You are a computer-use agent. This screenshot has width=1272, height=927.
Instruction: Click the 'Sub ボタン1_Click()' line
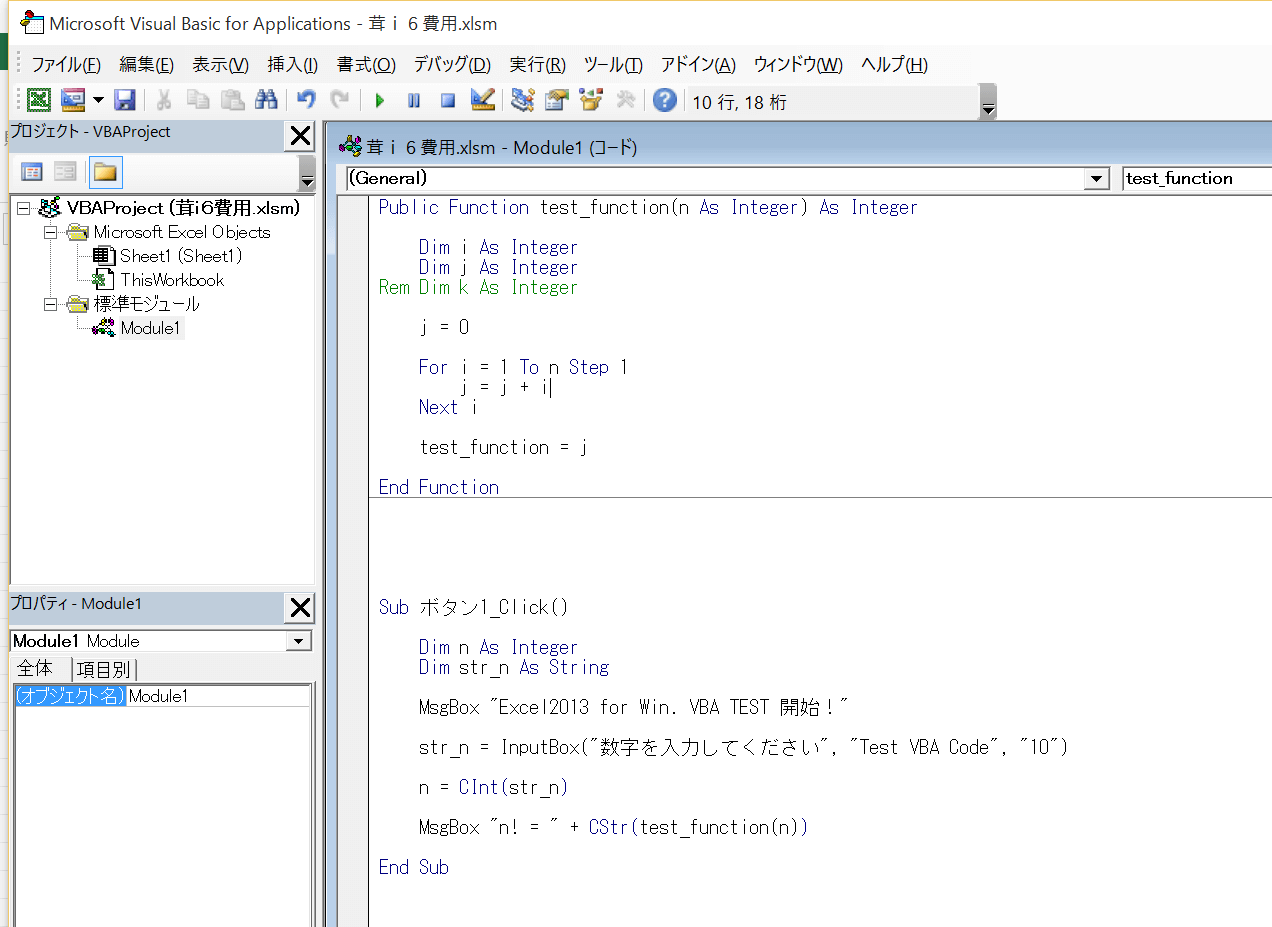point(473,607)
